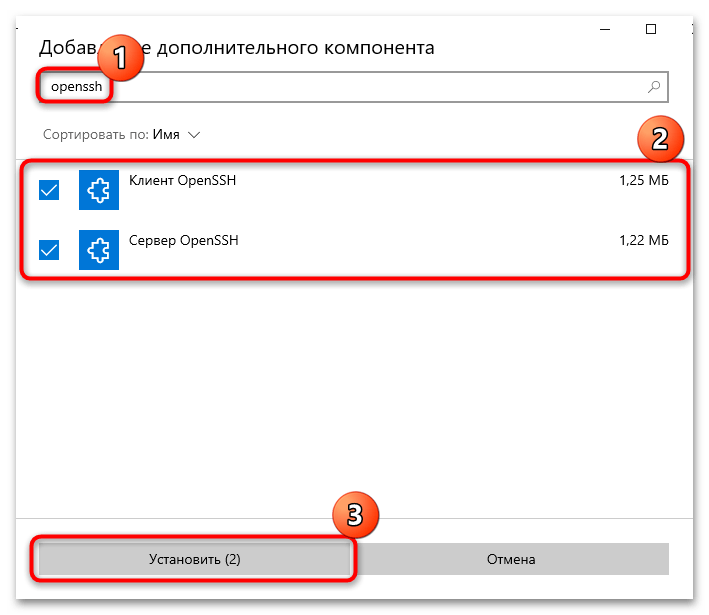This screenshot has height=615, width=709.
Task: Click the Сервер OpenSSH puzzle-piece icon
Action: point(99,250)
